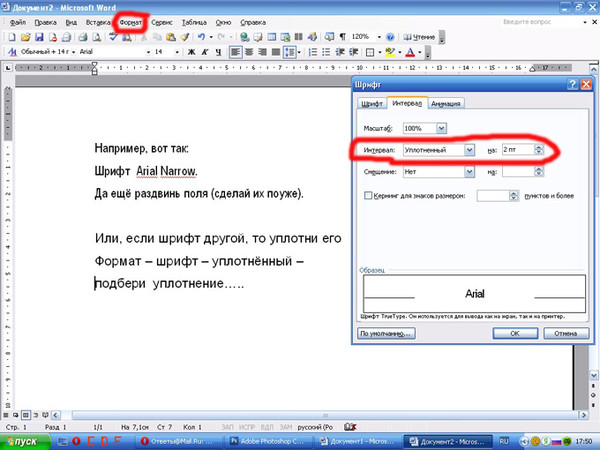Image resolution: width=600 pixels, height=450 pixels.
Task: Center the text alignment
Action: [249, 52]
